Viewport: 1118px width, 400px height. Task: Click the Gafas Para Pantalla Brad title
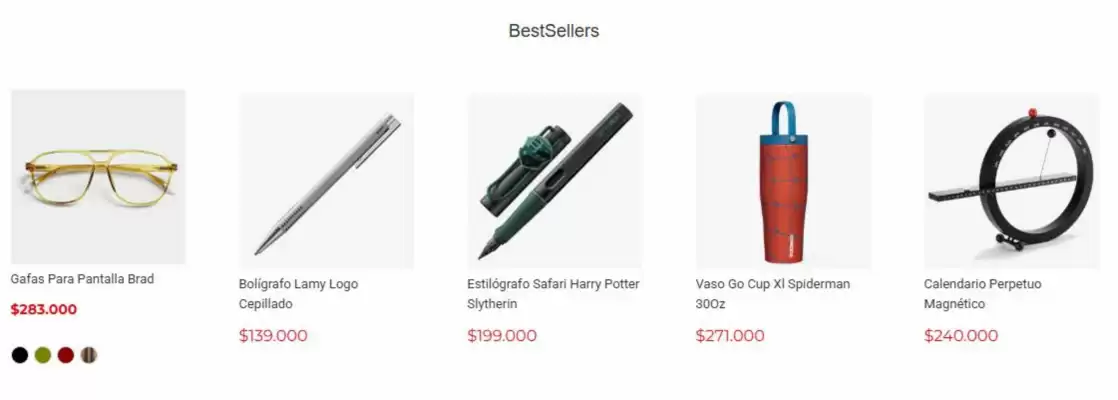[x=82, y=279]
